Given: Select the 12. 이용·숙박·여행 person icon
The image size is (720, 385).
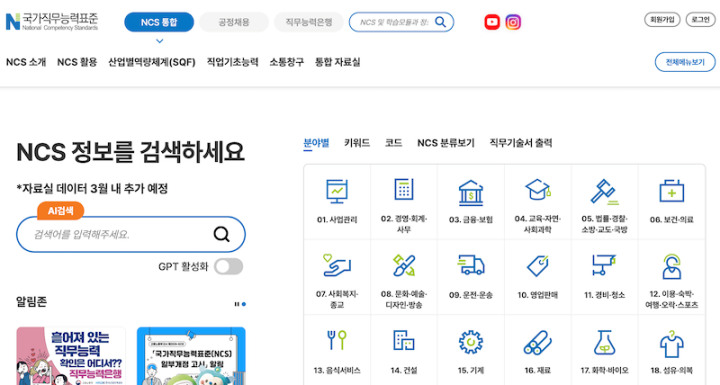Looking at the screenshot, I should pos(671,266).
